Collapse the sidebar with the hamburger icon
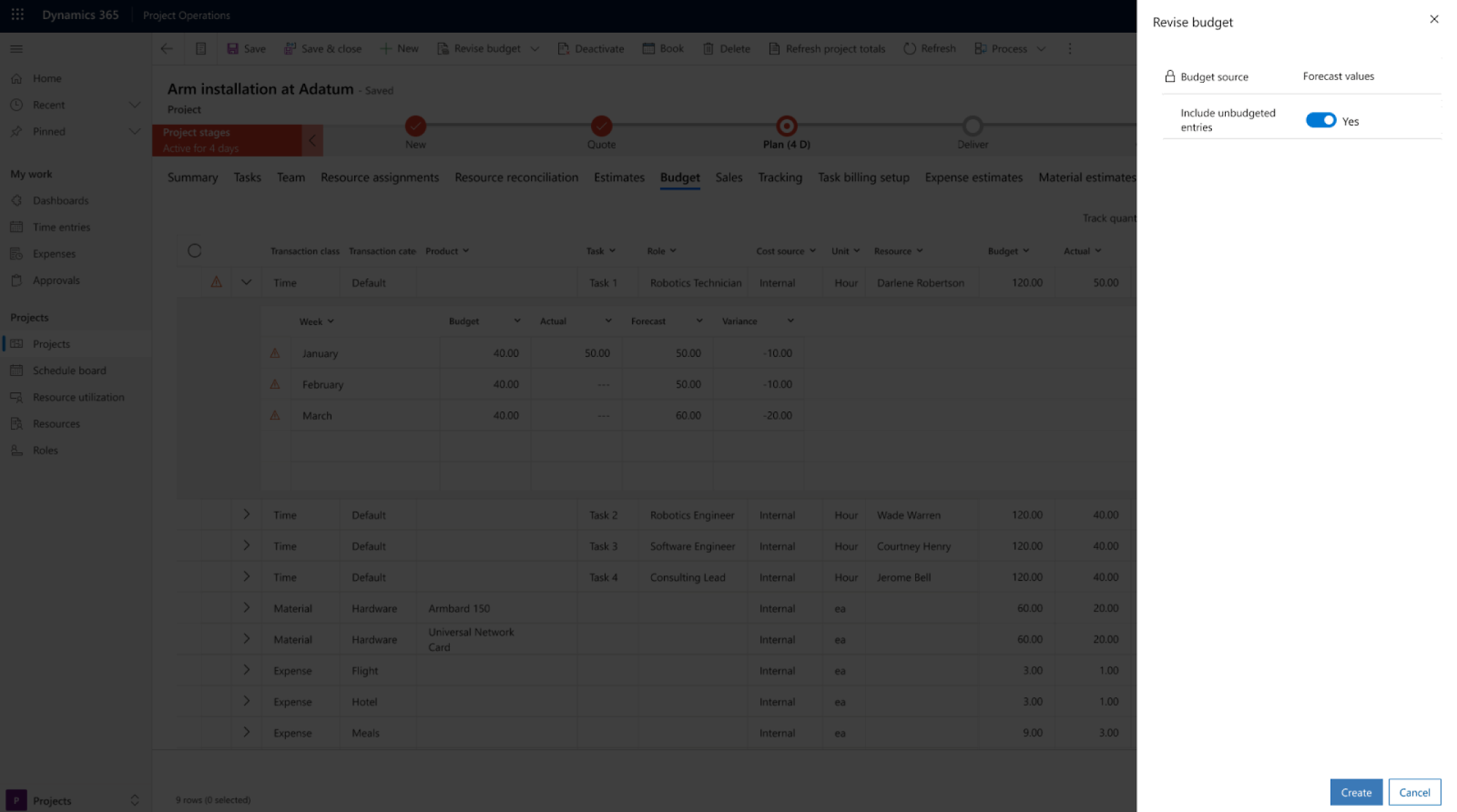This screenshot has width=1457, height=812. coord(16,48)
